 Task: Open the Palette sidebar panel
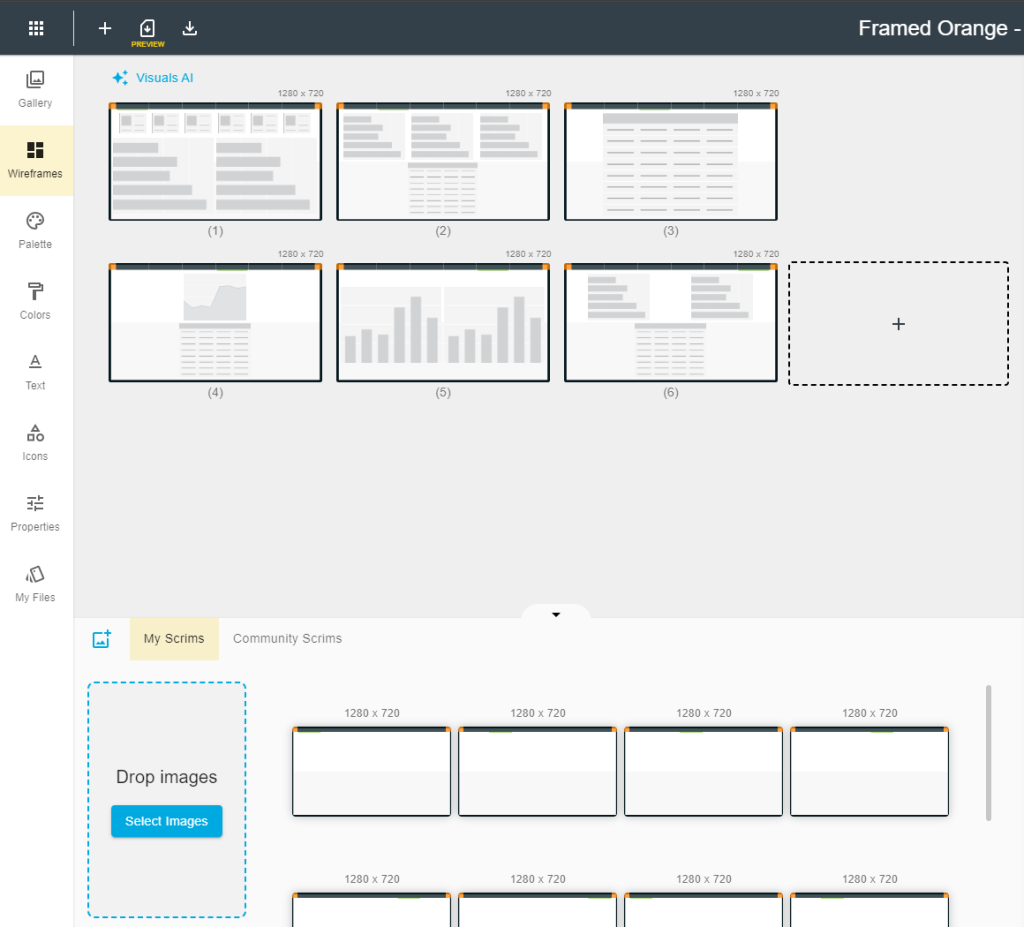coord(35,231)
